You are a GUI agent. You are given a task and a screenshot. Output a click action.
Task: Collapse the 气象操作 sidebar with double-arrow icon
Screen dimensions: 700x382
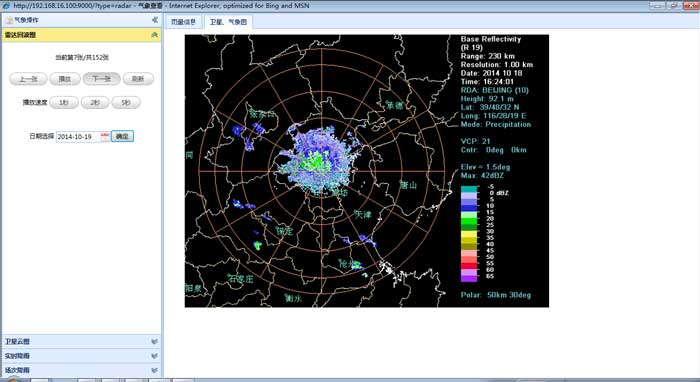coord(154,20)
